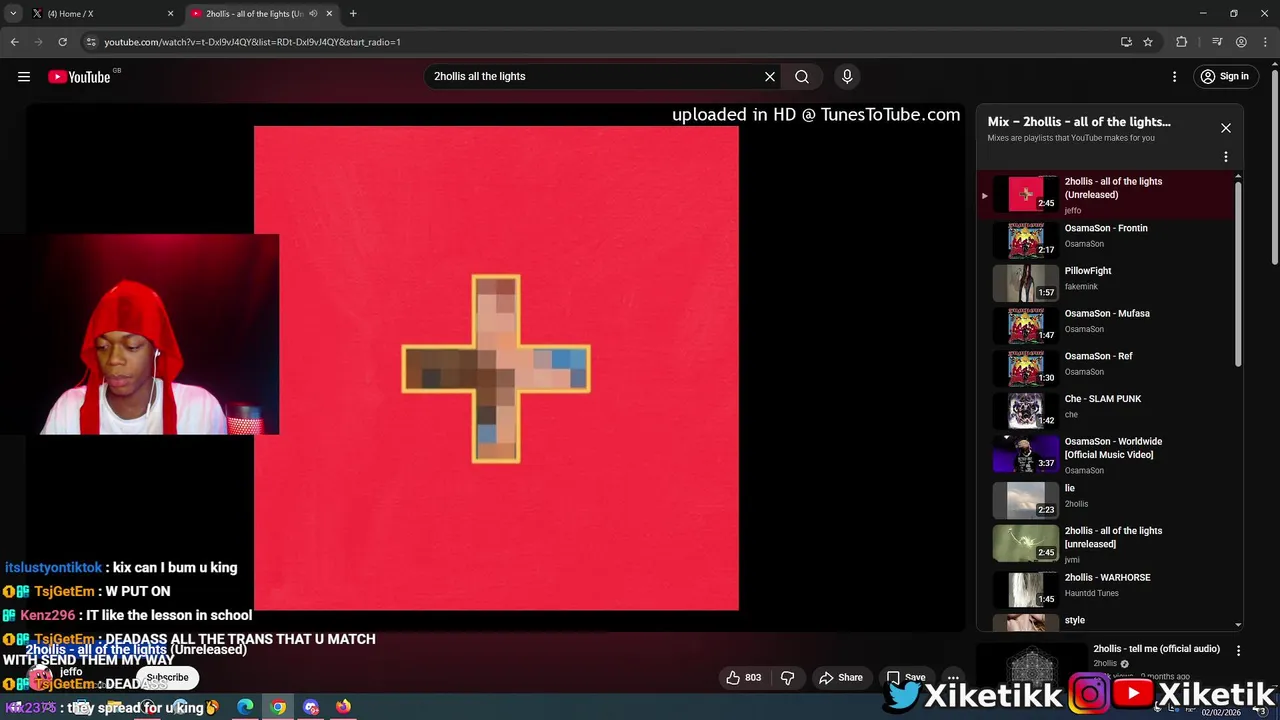Click the YouTube URL address bar
The image size is (1280, 720).
(x=600, y=42)
